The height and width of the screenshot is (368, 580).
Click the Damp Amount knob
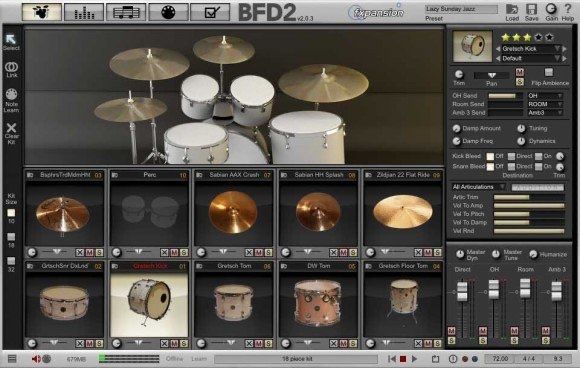pyautogui.click(x=456, y=128)
